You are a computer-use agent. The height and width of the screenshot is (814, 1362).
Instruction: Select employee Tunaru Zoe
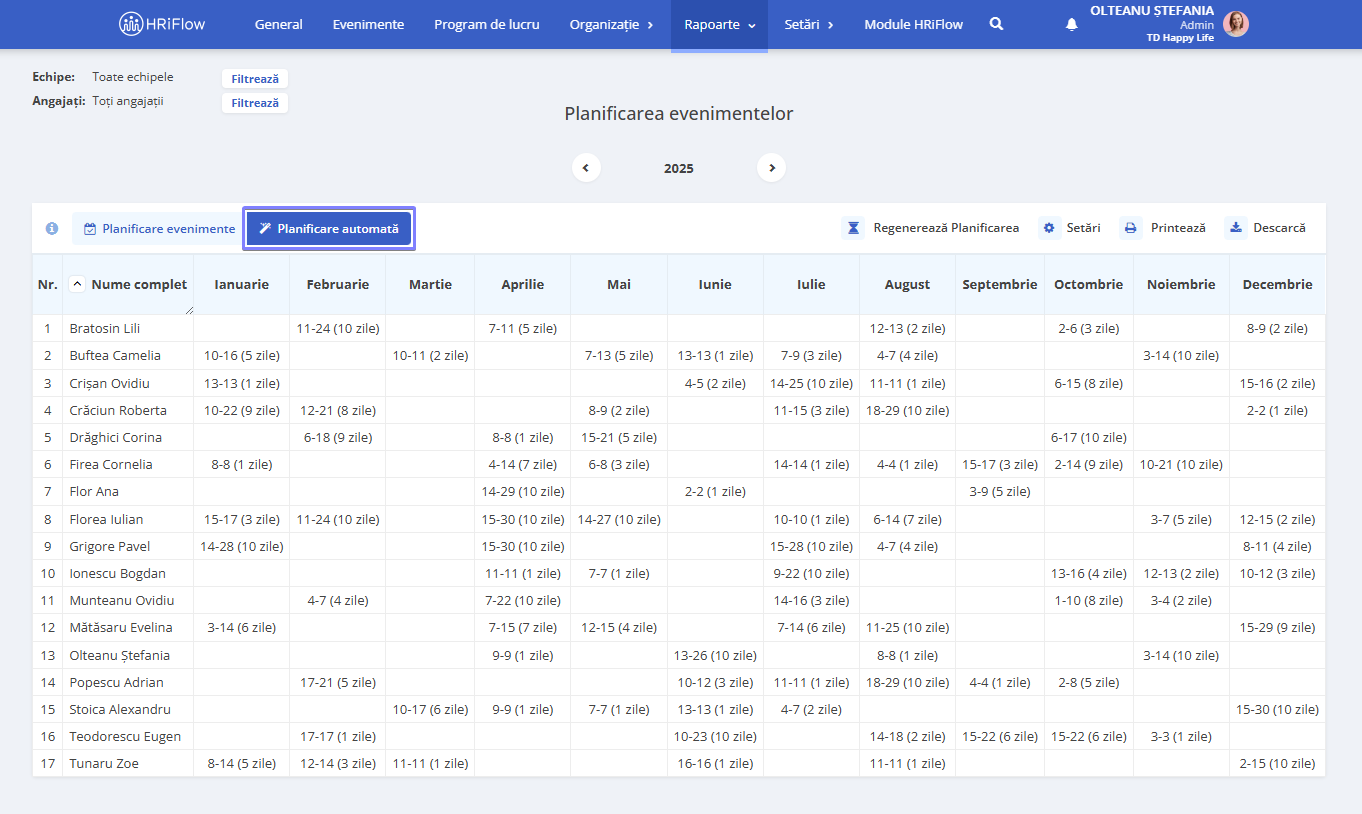[x=104, y=763]
